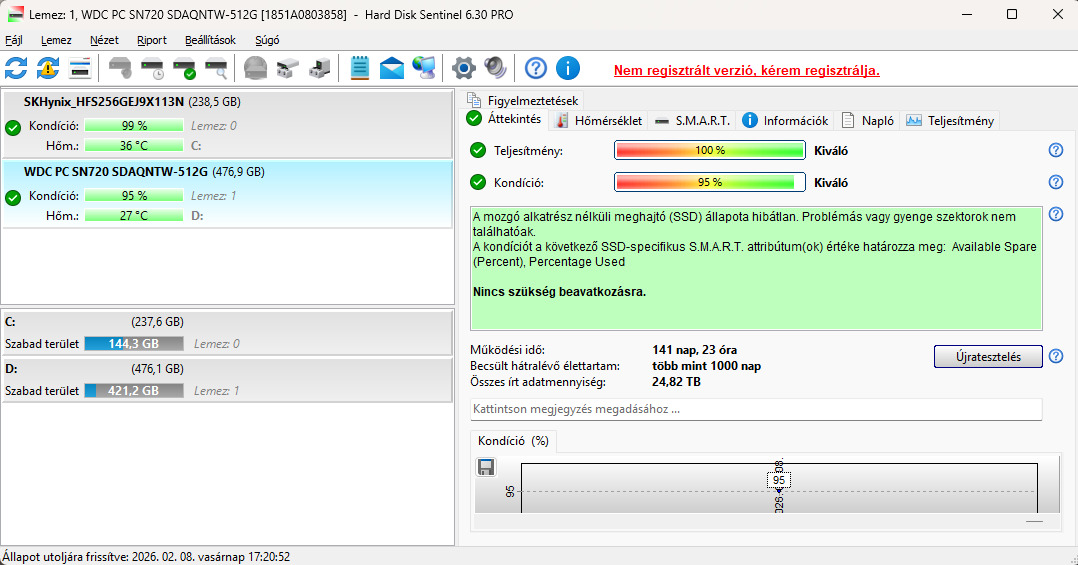1078x565 pixels.
Task: Click the refresh icon with warning triangle
Action: (47, 68)
